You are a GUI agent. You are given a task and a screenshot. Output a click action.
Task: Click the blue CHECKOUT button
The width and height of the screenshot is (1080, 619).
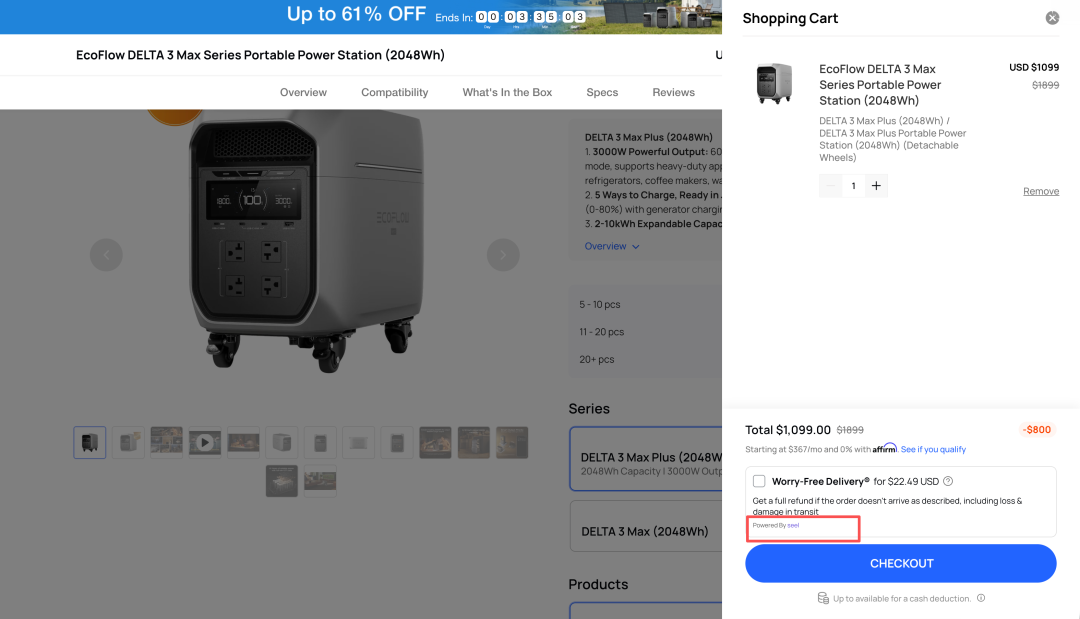901,563
